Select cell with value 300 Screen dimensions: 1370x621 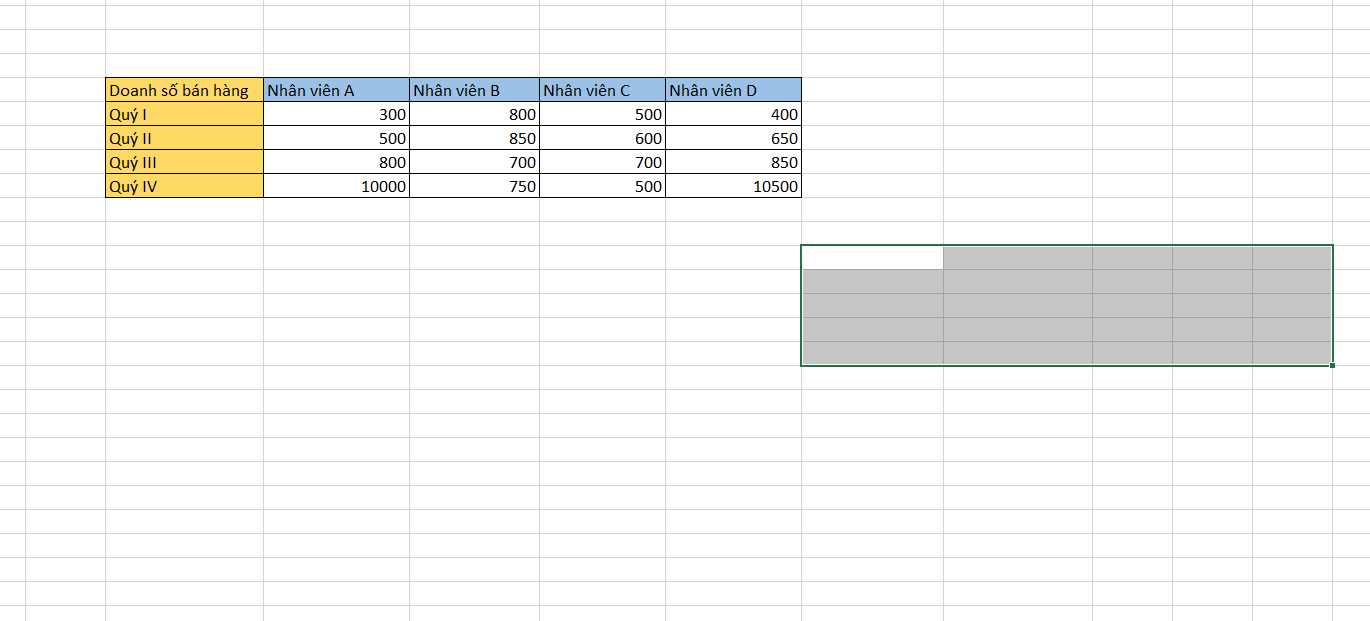pyautogui.click(x=336, y=114)
